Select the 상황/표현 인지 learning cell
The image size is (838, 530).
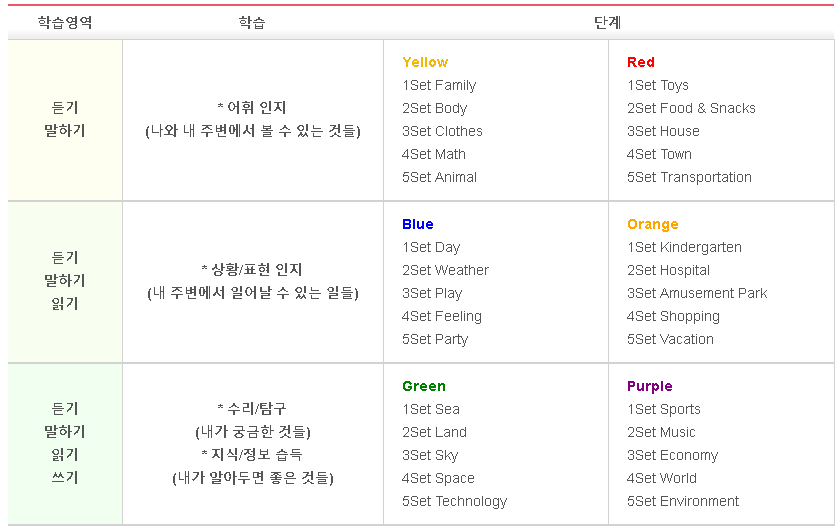pos(253,282)
